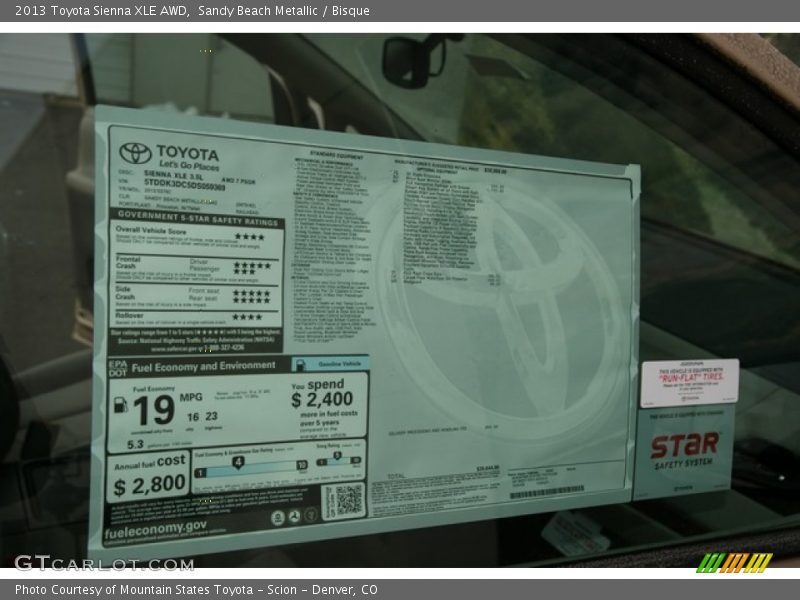Click the "Star Safety System" sticker
The image size is (800, 600).
click(685, 452)
